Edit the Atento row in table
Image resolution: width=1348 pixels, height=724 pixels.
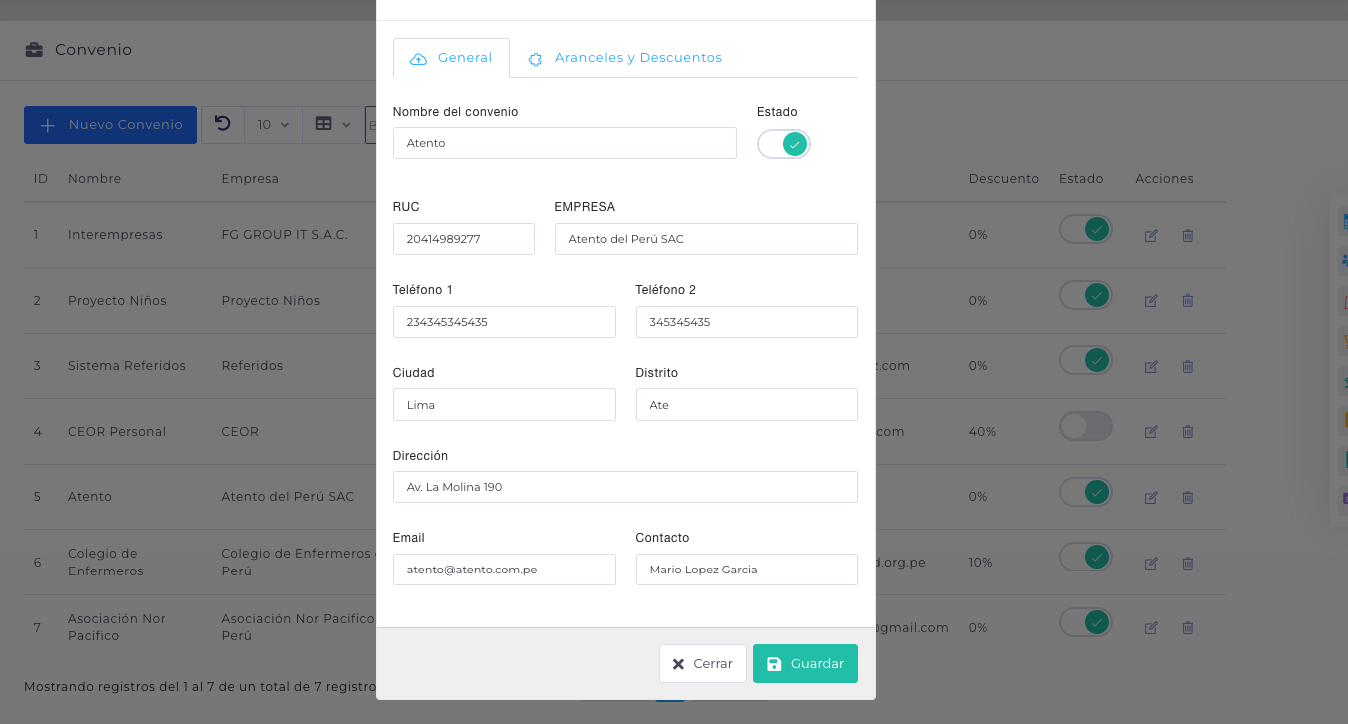click(x=1151, y=498)
